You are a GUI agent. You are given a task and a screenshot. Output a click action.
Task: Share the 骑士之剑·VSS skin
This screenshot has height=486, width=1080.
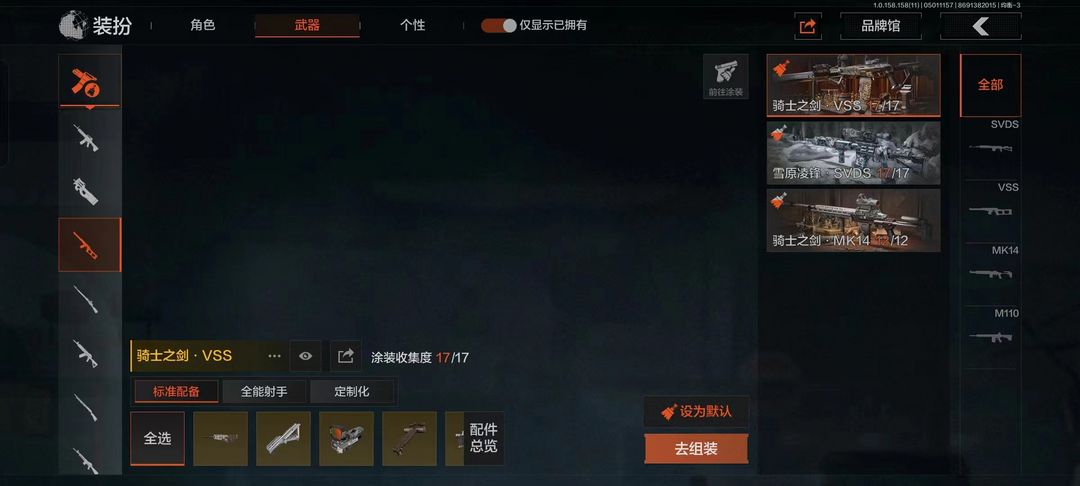point(346,356)
